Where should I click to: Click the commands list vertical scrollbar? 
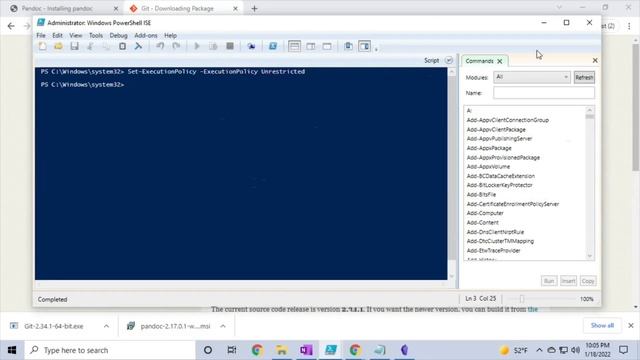pos(589,183)
